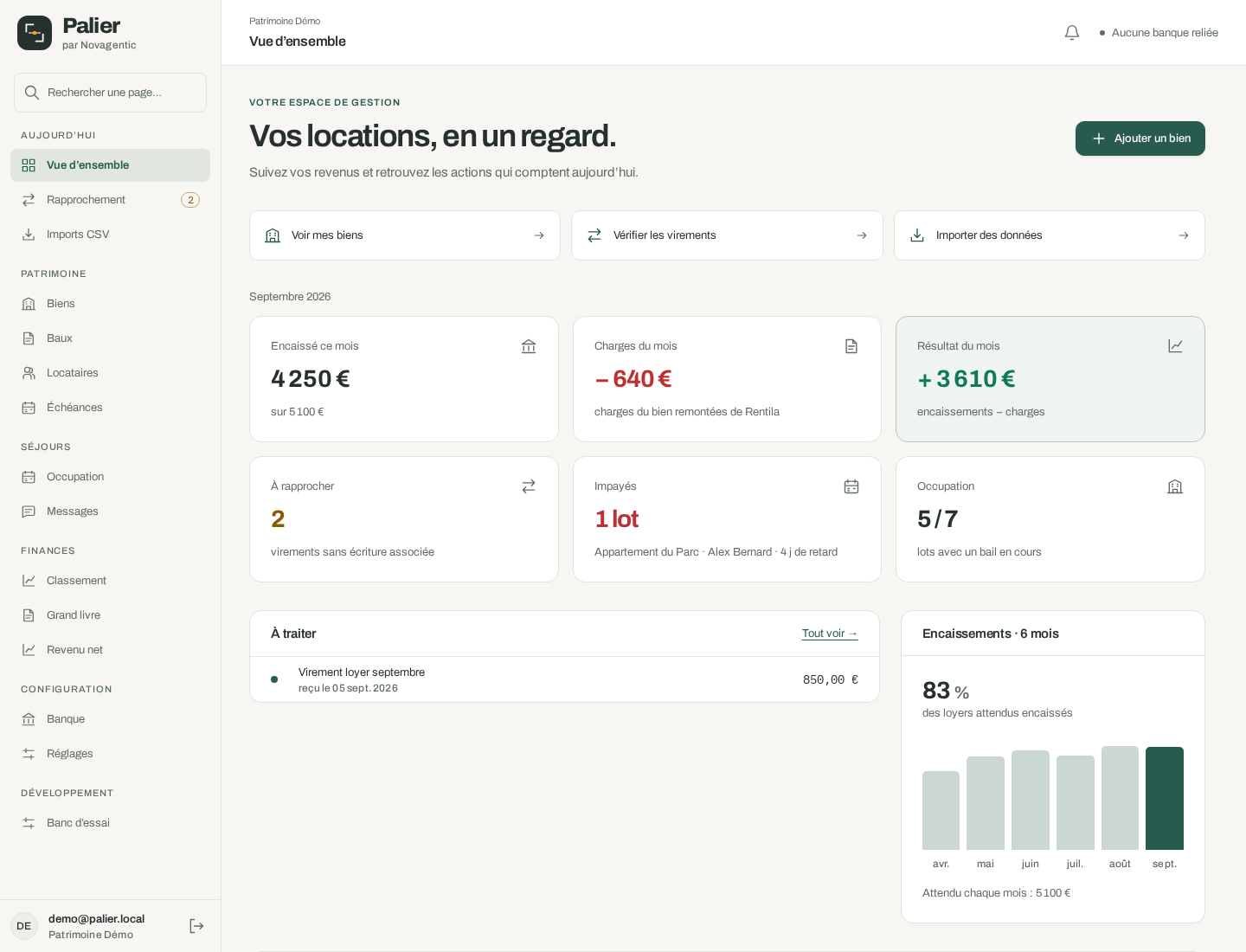Select Vue d'ensemble in sidebar
The height and width of the screenshot is (952, 1246).
coord(110,165)
